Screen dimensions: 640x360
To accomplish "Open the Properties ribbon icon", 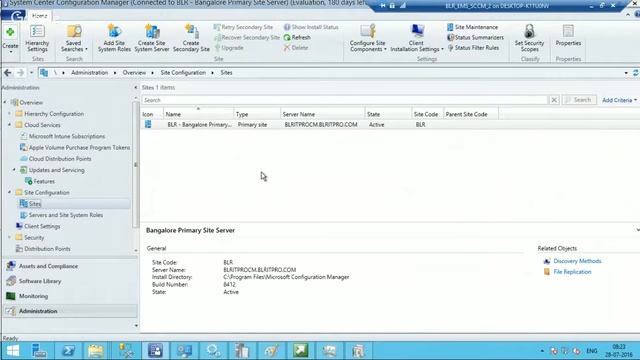I will [x=568, y=36].
